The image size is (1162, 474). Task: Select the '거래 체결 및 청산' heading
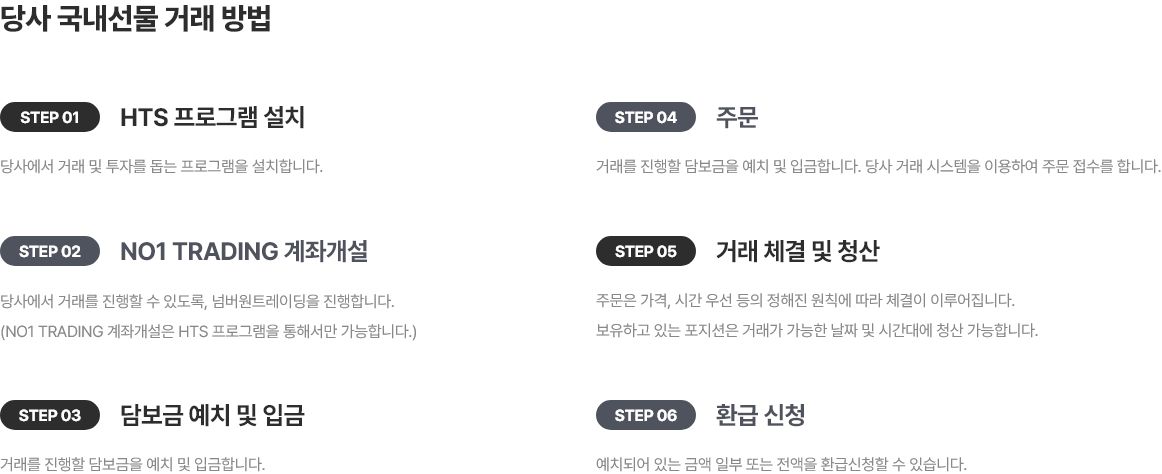click(797, 251)
